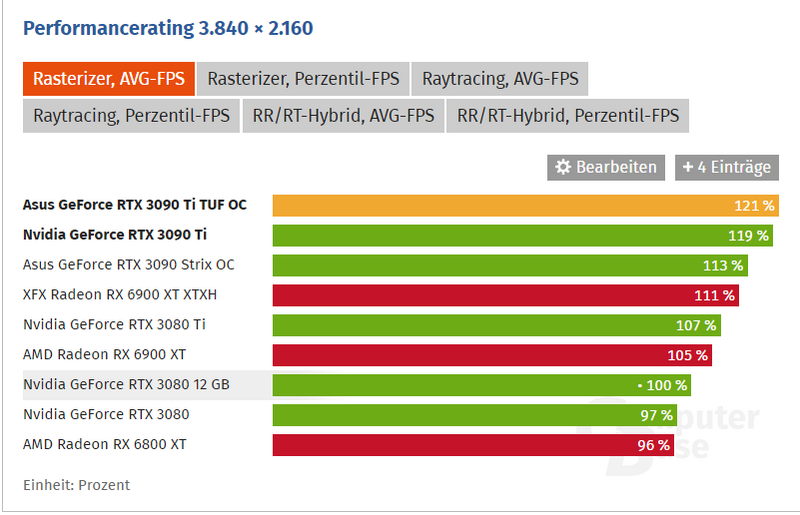Select the Asus GeForce RTX 3090 Strix OC label
Viewport: 800px width, 515px height.
[129, 265]
